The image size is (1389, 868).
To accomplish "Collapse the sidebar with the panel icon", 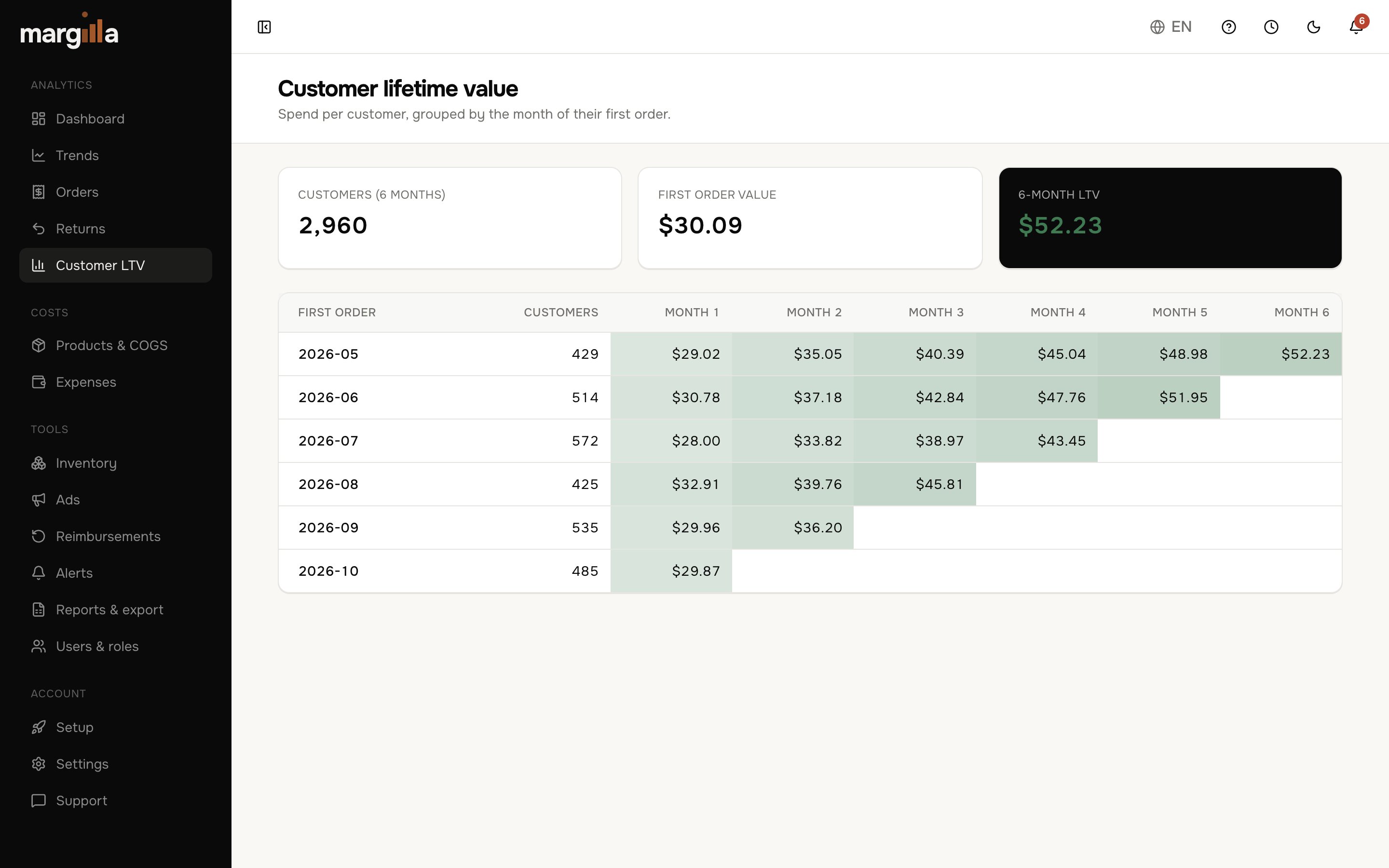I will pos(264,27).
